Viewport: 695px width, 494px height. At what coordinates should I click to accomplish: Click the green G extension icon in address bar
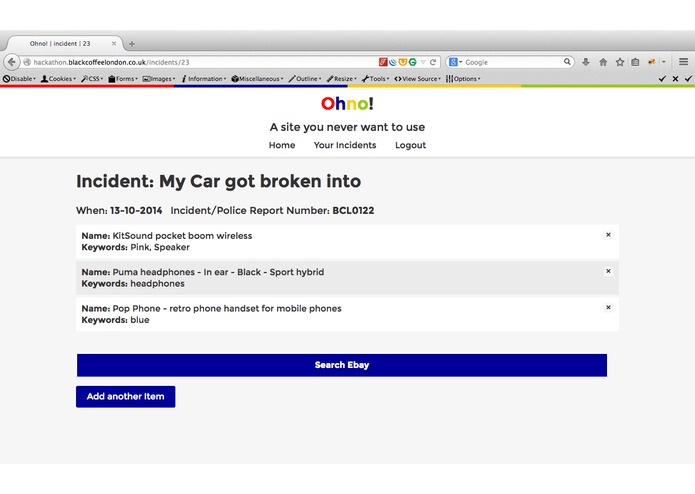point(413,62)
